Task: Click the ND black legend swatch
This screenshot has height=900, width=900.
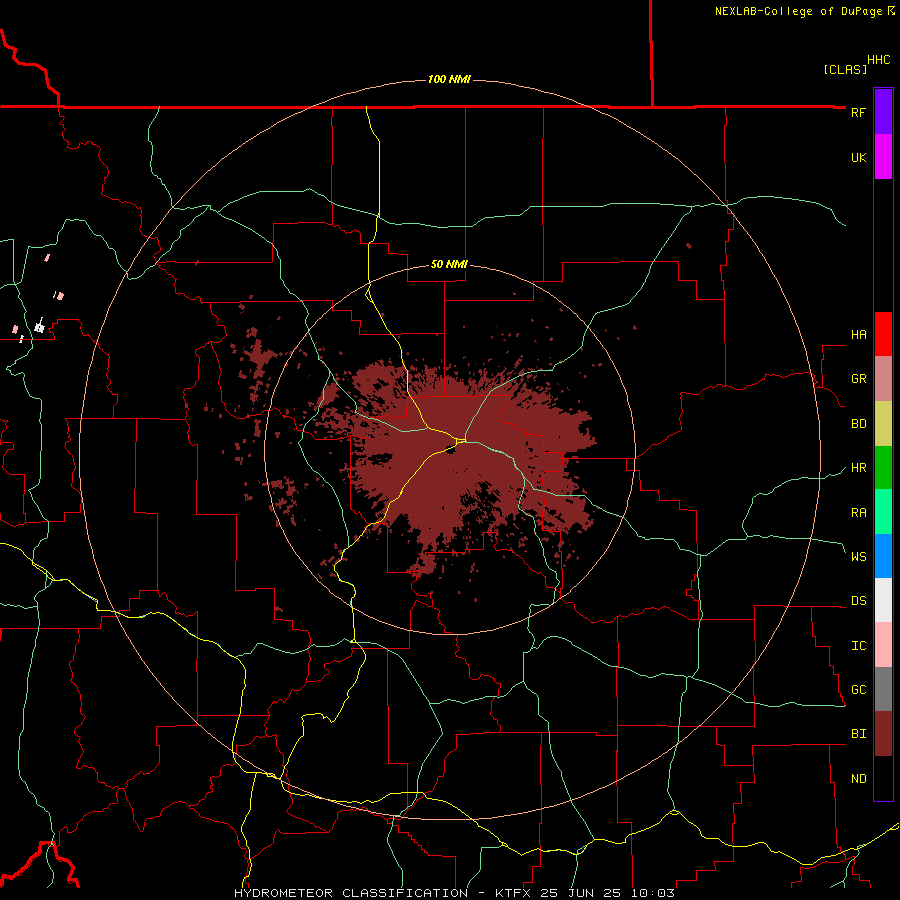Action: pyautogui.click(x=883, y=778)
